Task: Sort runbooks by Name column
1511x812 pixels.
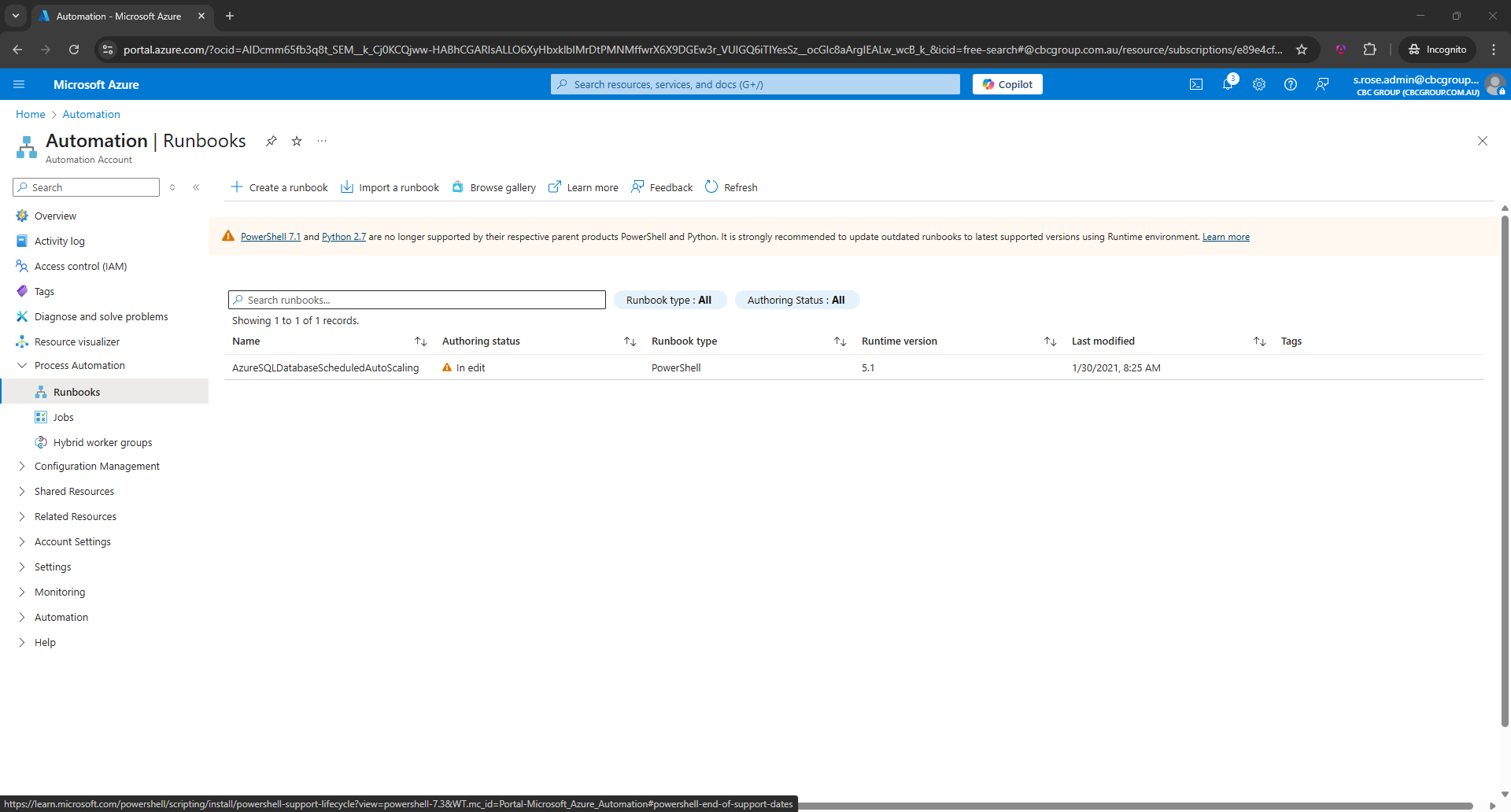Action: tap(420, 341)
